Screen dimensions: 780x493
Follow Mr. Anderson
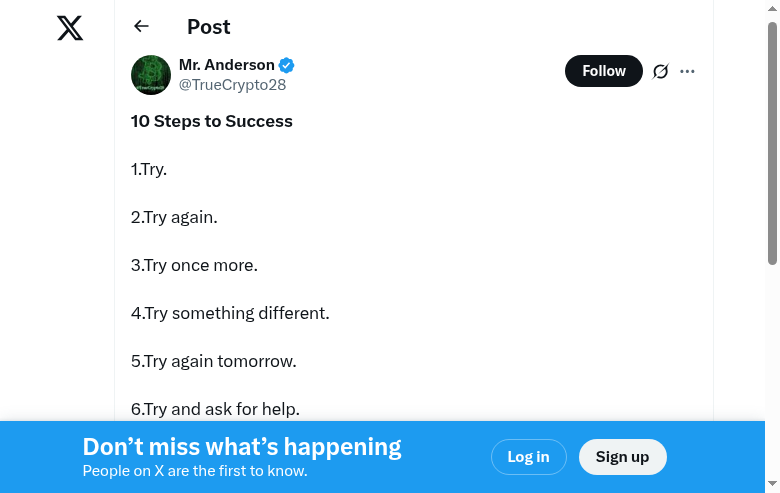click(x=603, y=71)
